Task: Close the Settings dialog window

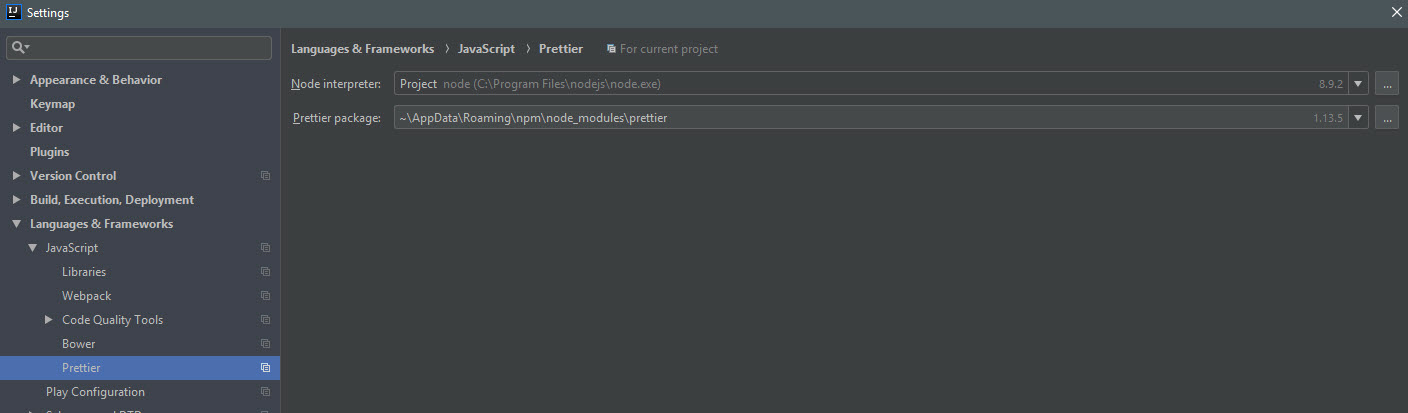Action: point(1396,12)
